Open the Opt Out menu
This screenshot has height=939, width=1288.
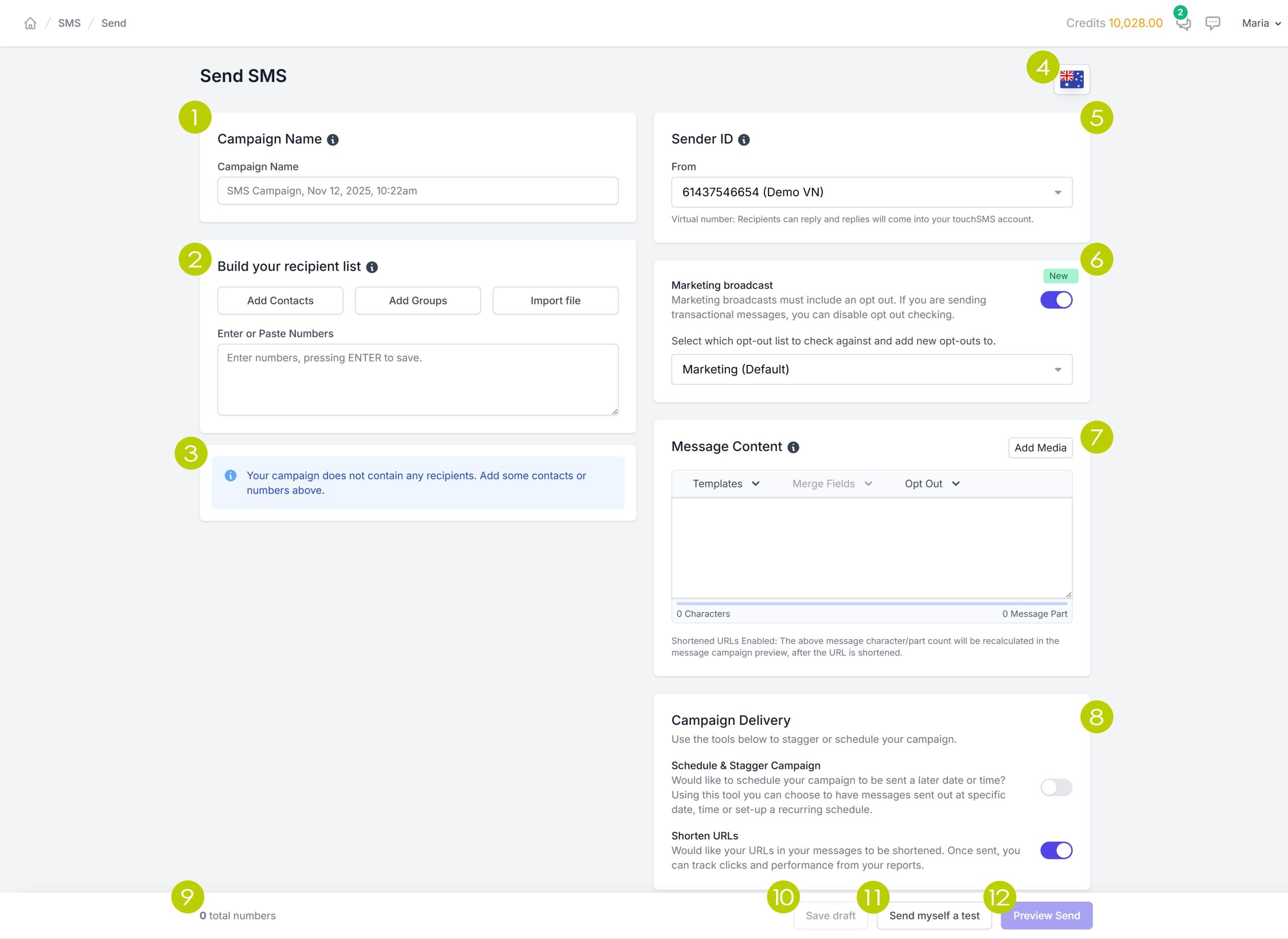tap(931, 484)
